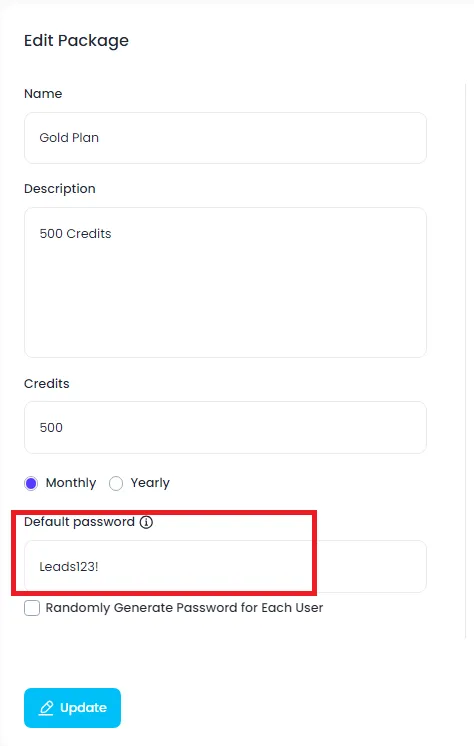The height and width of the screenshot is (746, 474).
Task: Click the Default password field with Leads123!
Action: (x=225, y=566)
